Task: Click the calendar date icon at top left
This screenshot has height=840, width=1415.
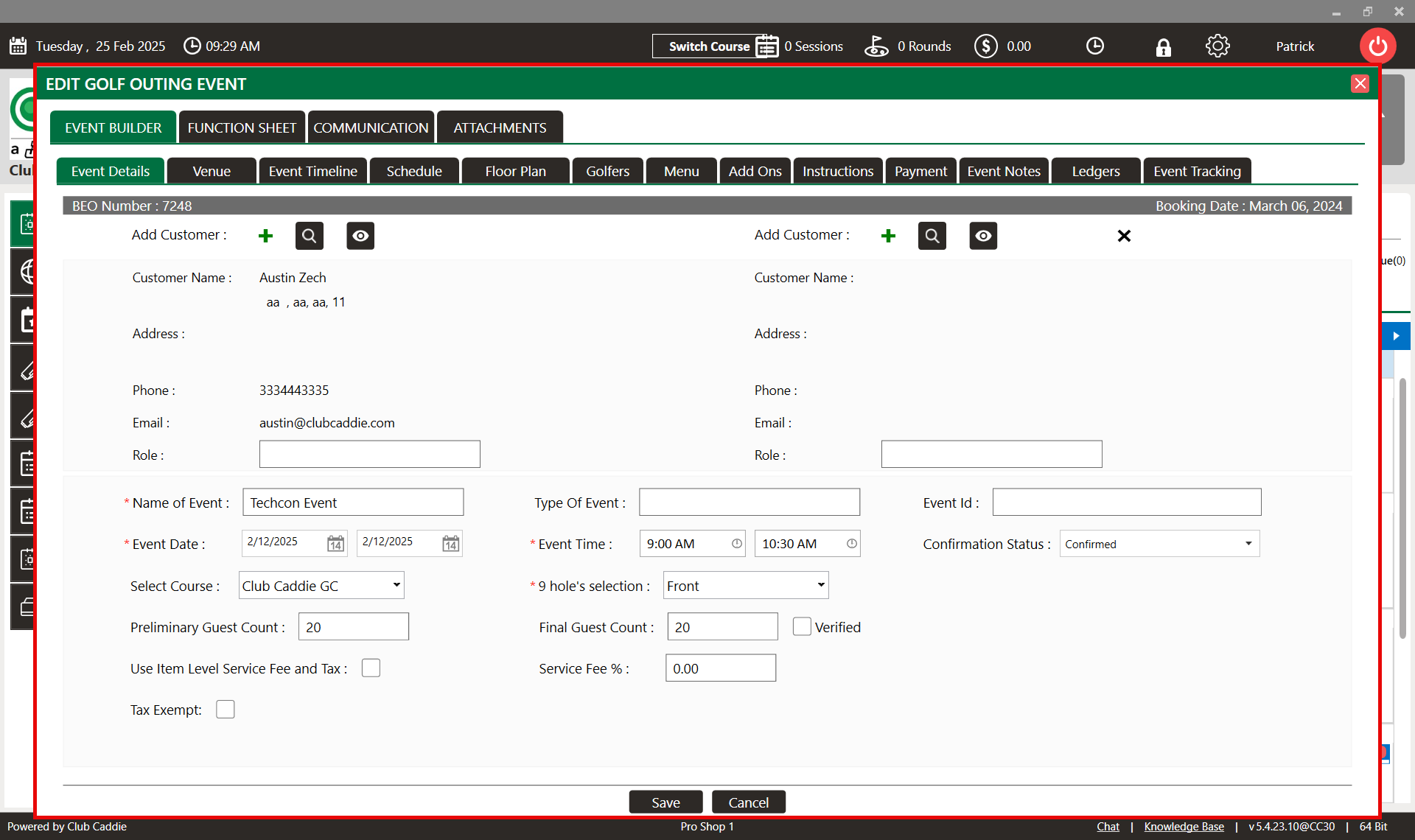Action: [18, 46]
